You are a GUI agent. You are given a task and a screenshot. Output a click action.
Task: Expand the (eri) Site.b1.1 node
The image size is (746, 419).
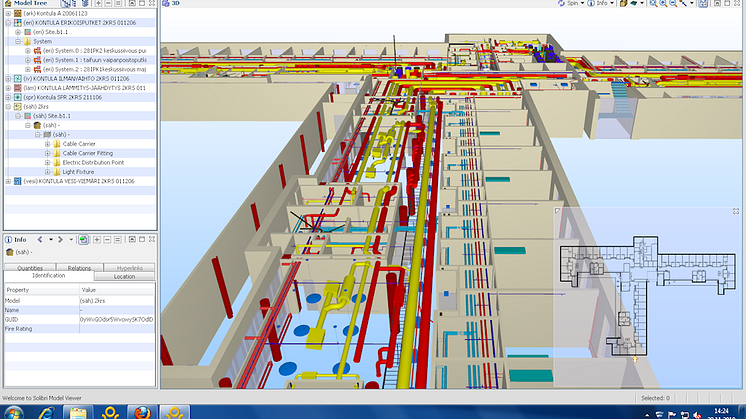[x=18, y=32]
